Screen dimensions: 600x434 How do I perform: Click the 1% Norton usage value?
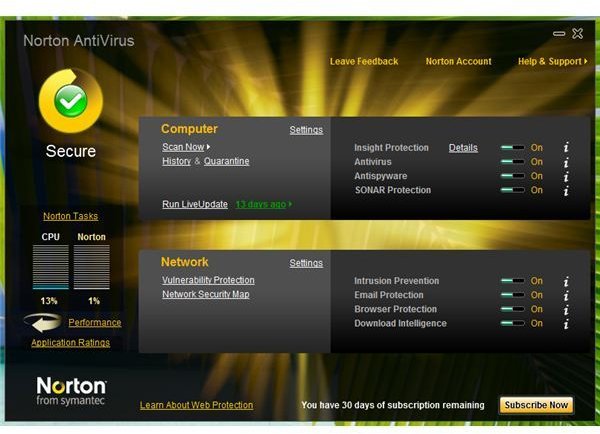[94, 301]
